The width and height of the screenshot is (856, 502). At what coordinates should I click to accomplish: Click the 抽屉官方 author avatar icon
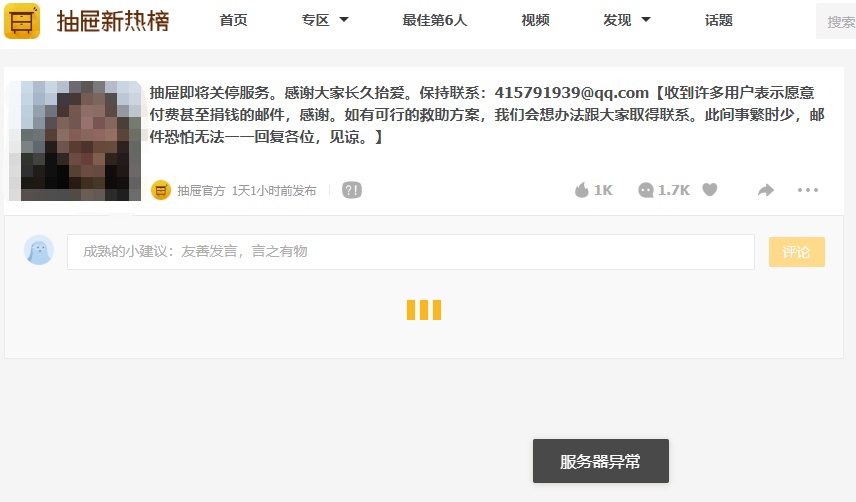pyautogui.click(x=161, y=190)
